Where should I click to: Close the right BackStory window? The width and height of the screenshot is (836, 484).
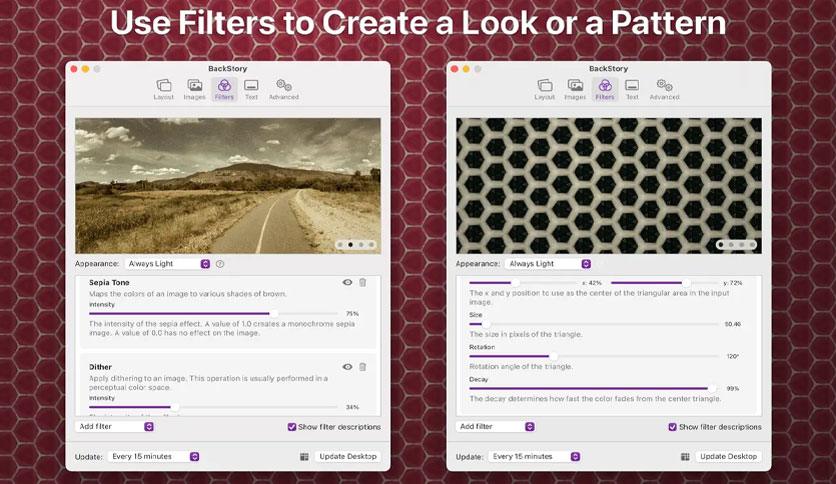coord(455,69)
